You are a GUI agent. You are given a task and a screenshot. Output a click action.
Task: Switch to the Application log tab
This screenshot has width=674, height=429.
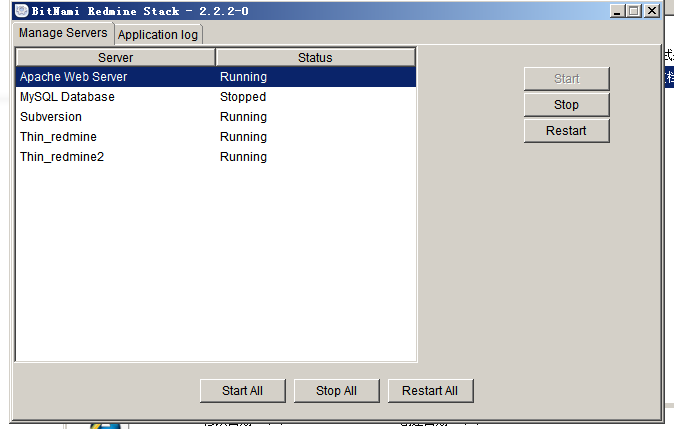pos(158,34)
